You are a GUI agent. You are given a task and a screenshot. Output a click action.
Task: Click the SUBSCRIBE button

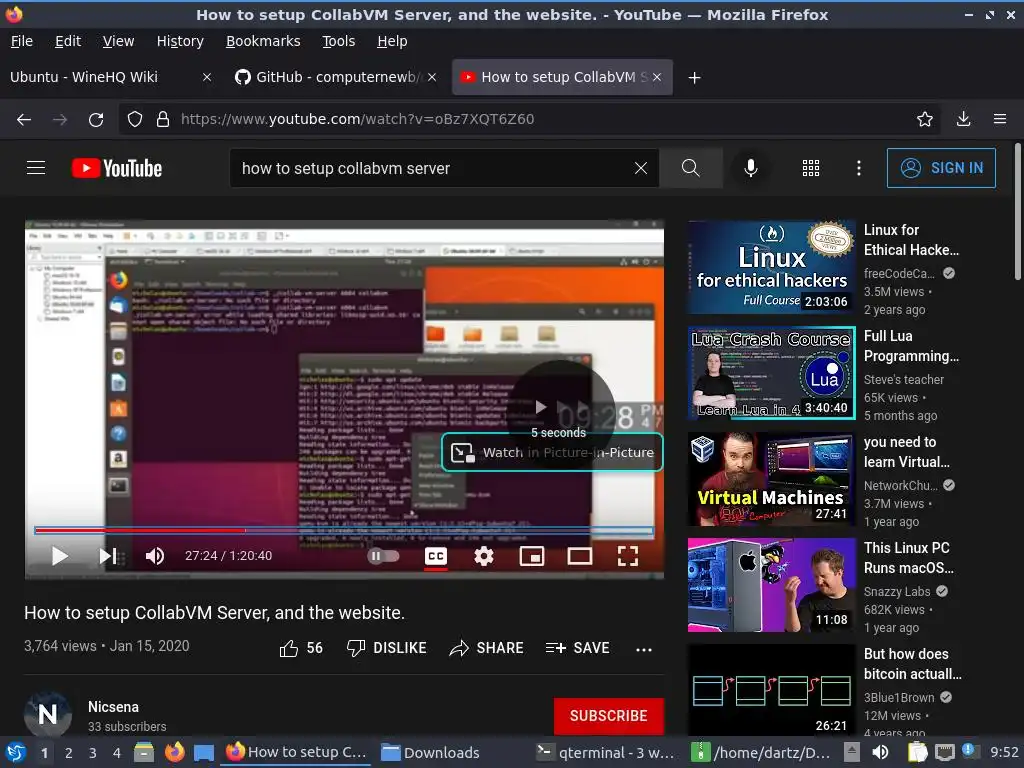click(609, 716)
